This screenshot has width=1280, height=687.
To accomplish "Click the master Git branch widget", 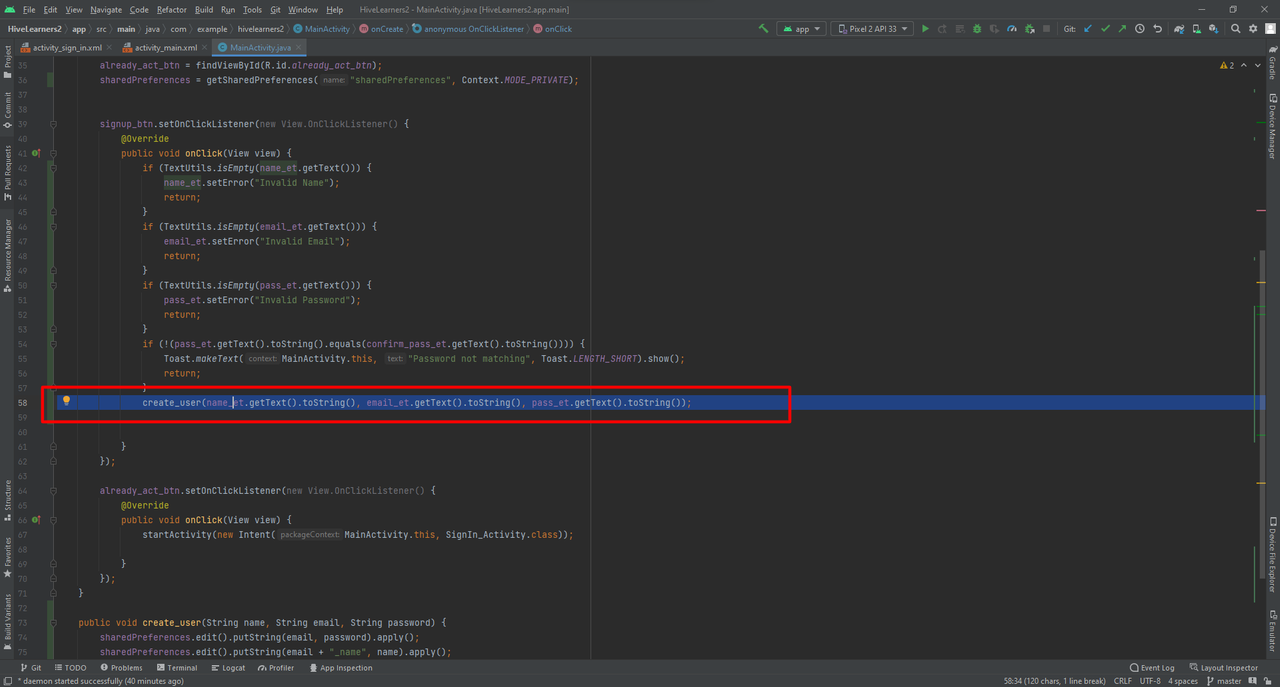I will 1225,681.
